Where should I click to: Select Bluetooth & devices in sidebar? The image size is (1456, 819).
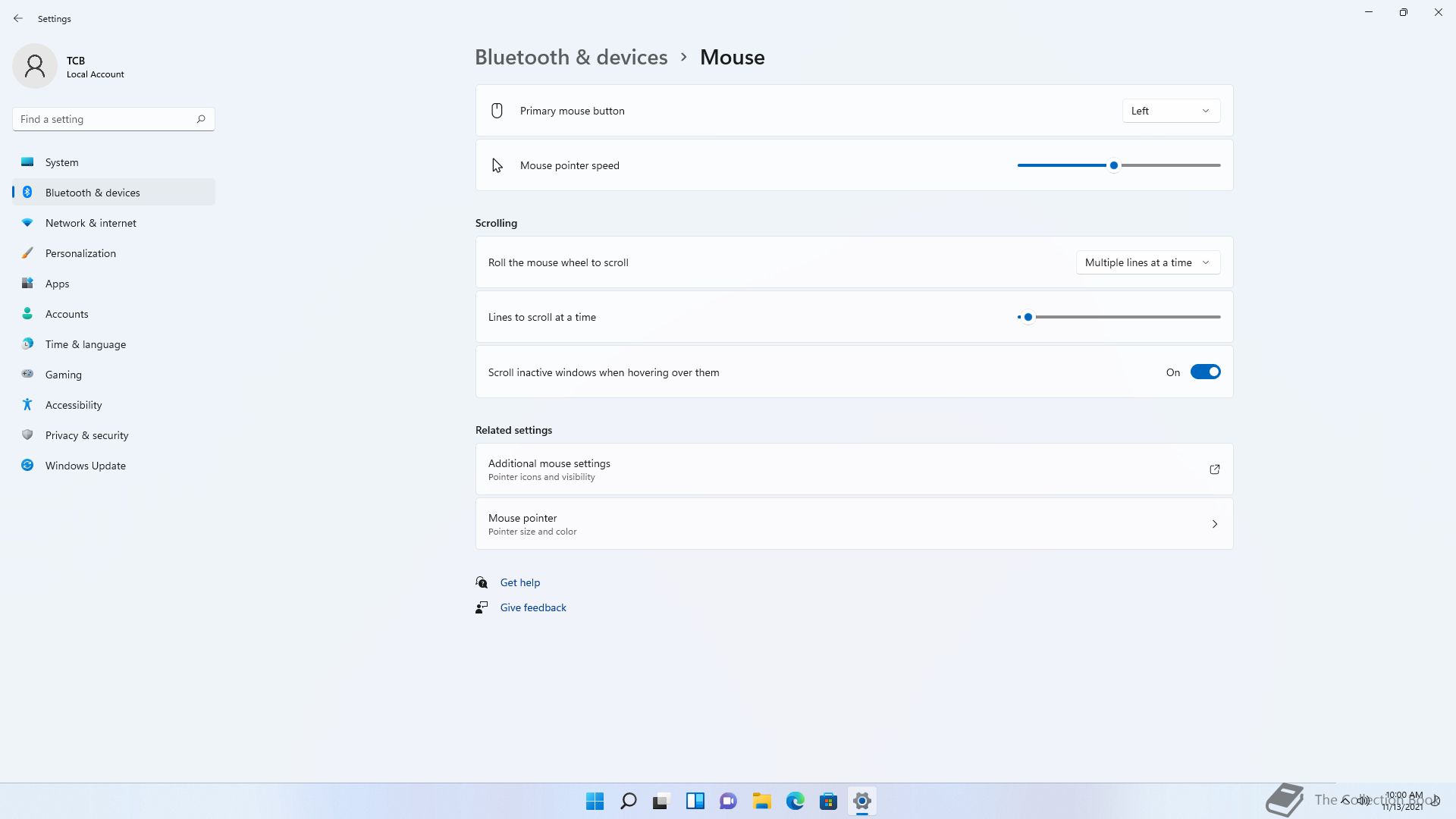[114, 192]
